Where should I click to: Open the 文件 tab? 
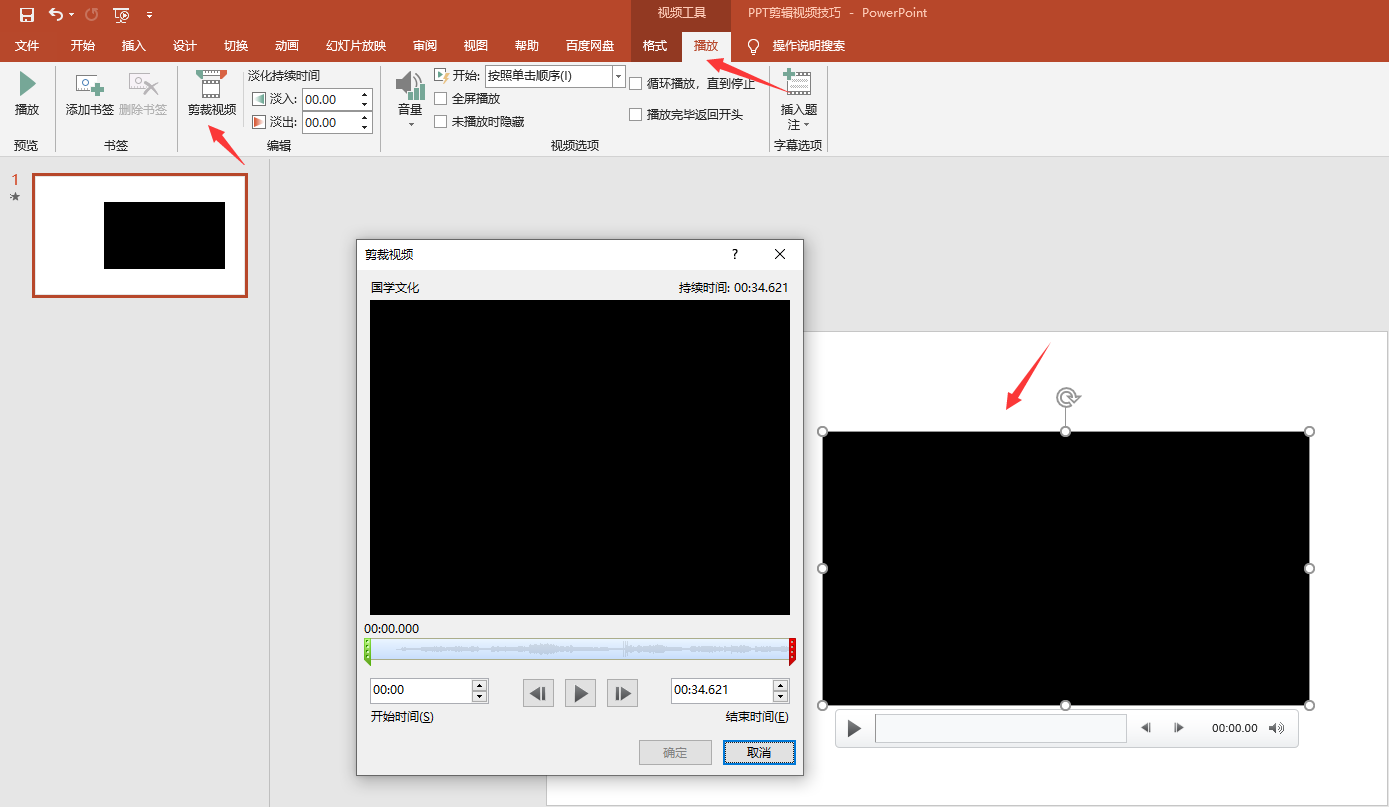27,46
